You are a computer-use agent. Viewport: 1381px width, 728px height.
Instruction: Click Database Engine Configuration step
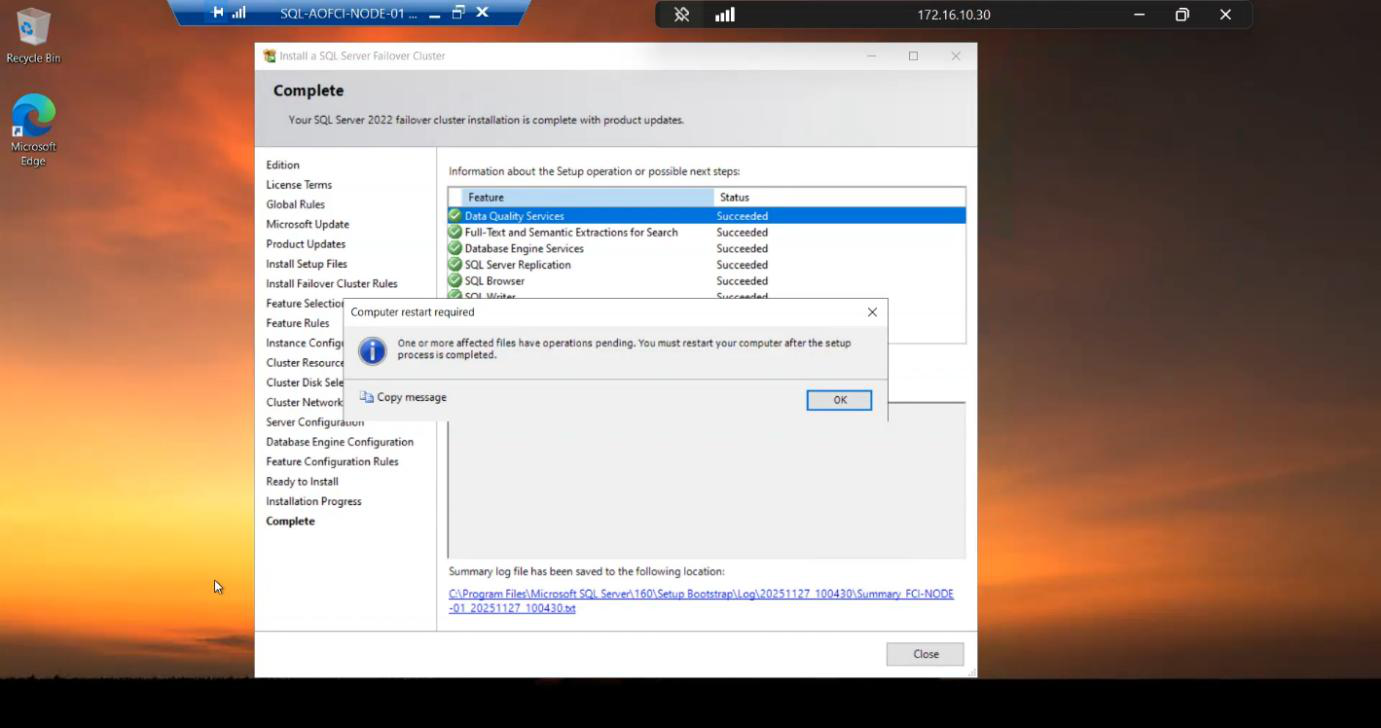click(x=340, y=442)
